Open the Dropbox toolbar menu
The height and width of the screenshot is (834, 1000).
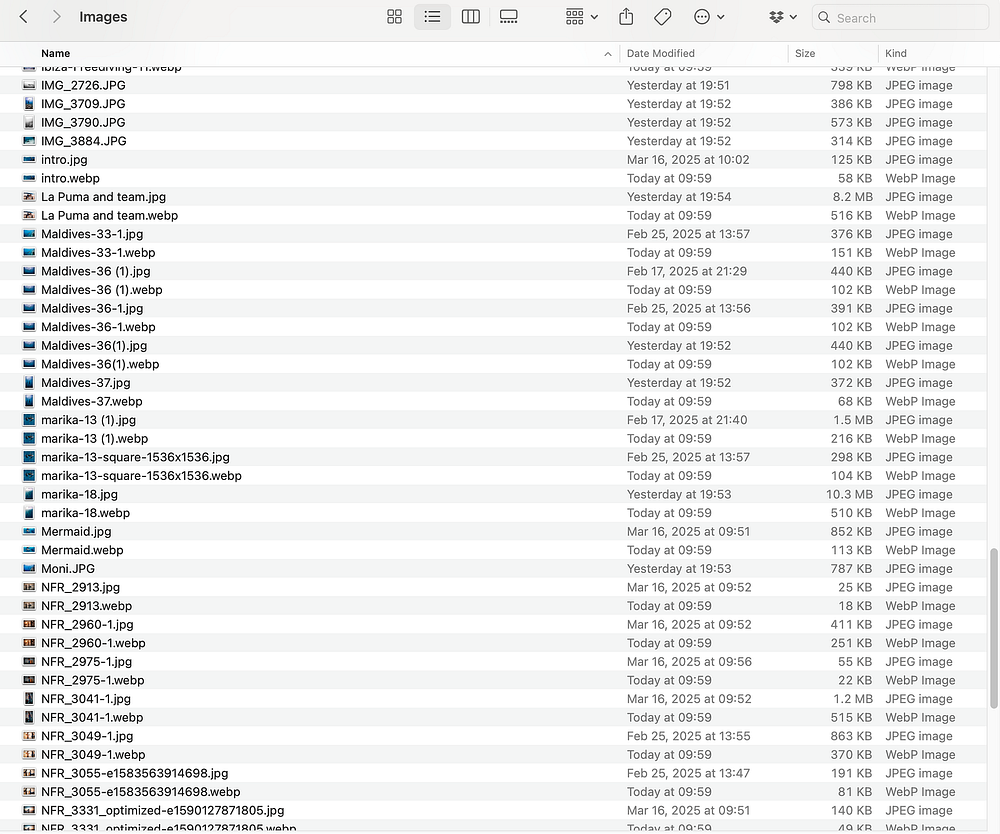783,17
